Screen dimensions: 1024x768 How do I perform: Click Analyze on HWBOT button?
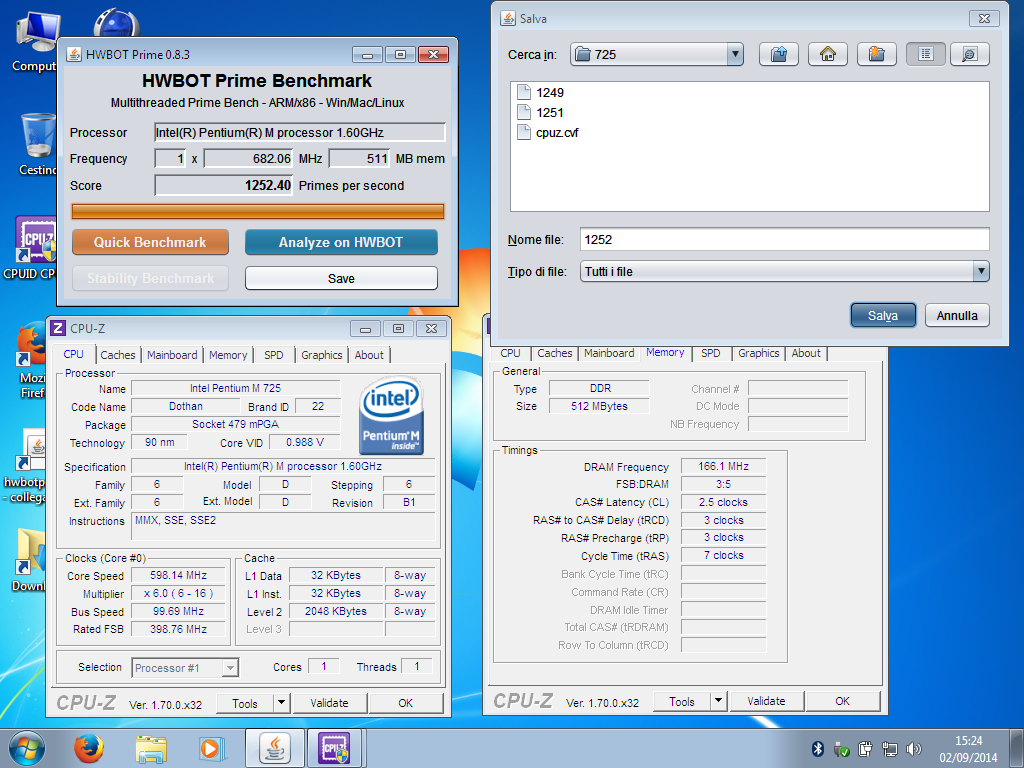click(x=341, y=242)
